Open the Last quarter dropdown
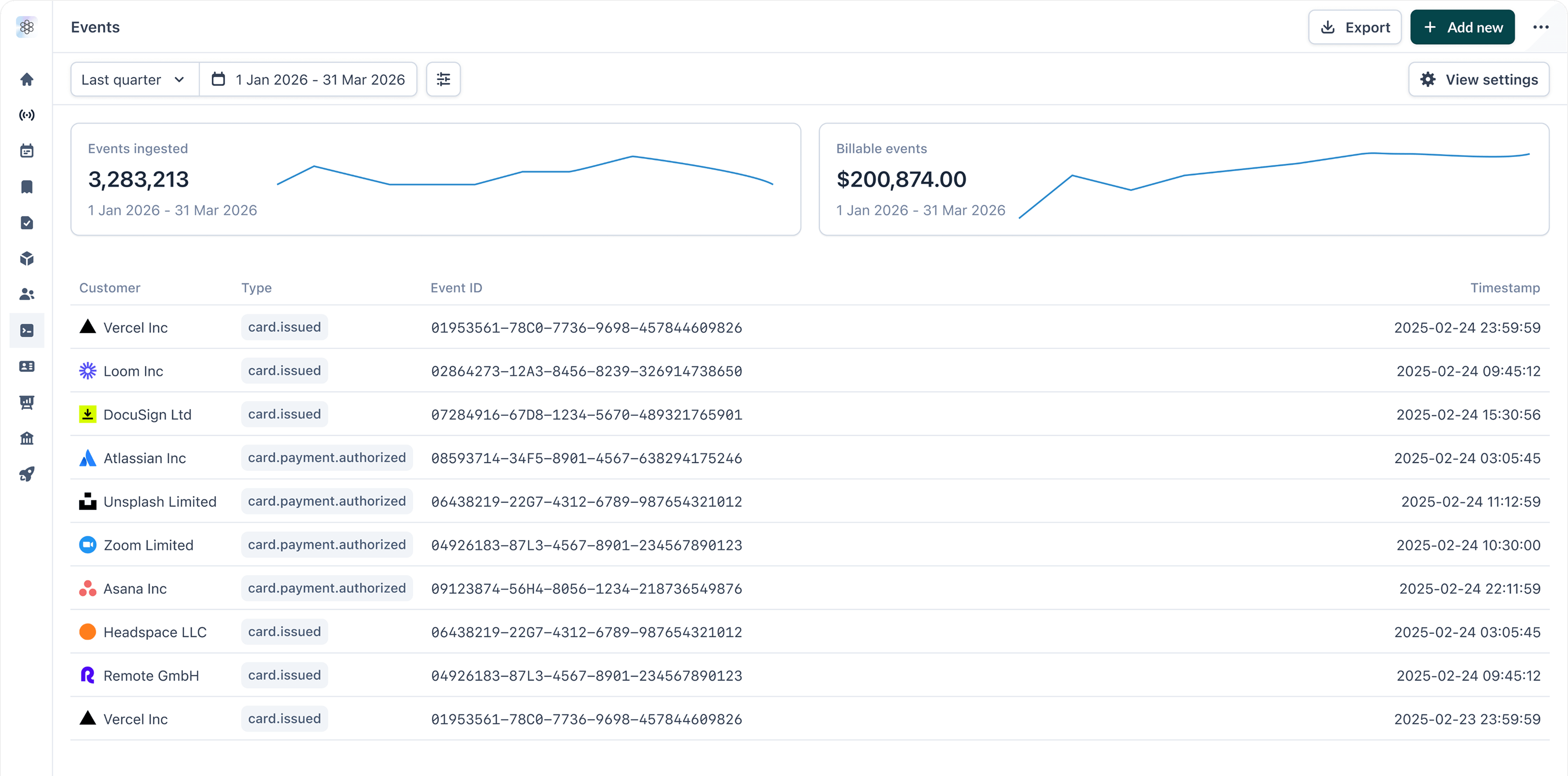1568x776 pixels. pyautogui.click(x=133, y=79)
